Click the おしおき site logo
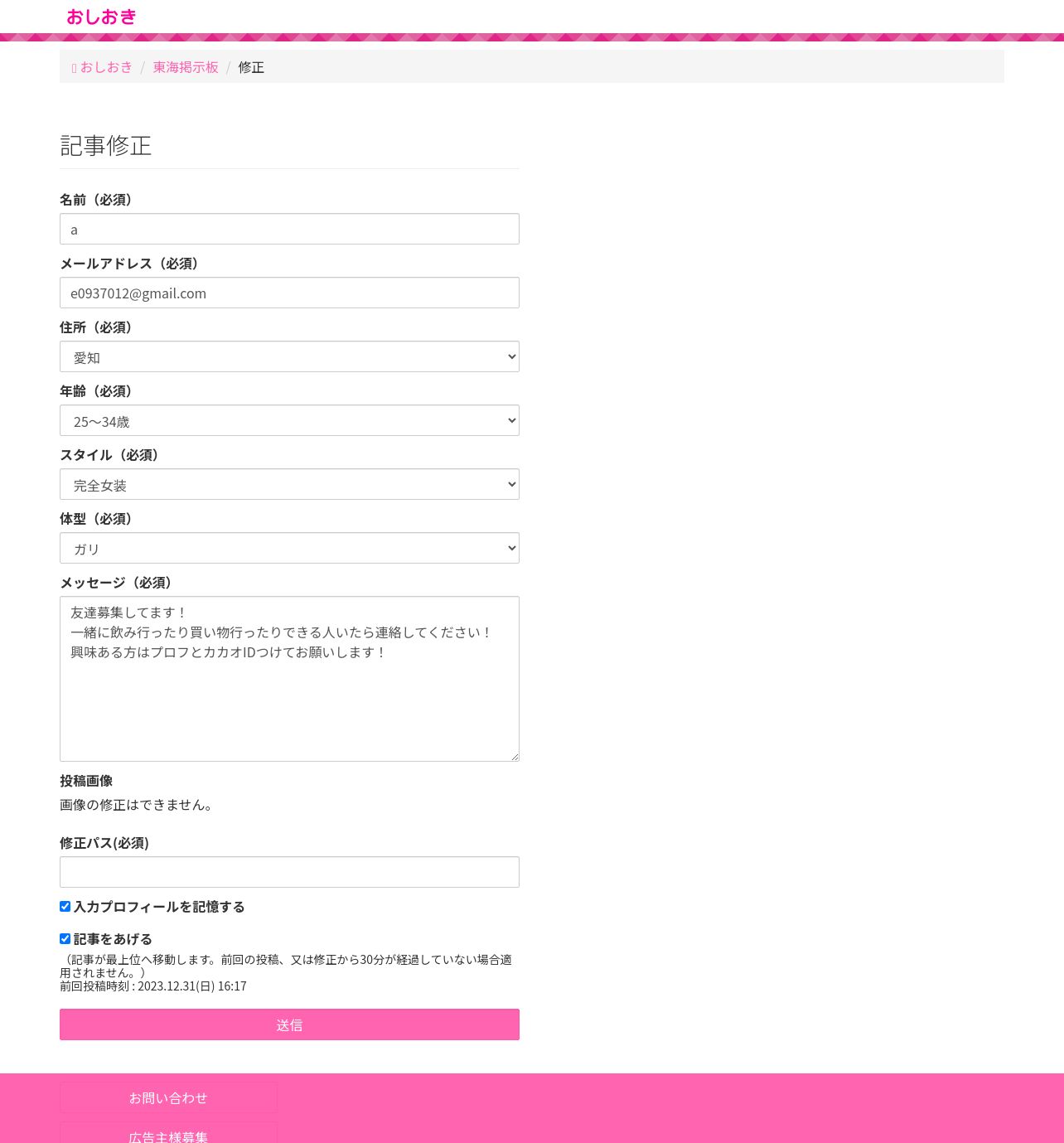This screenshot has height=1143, width=1064. point(101,17)
